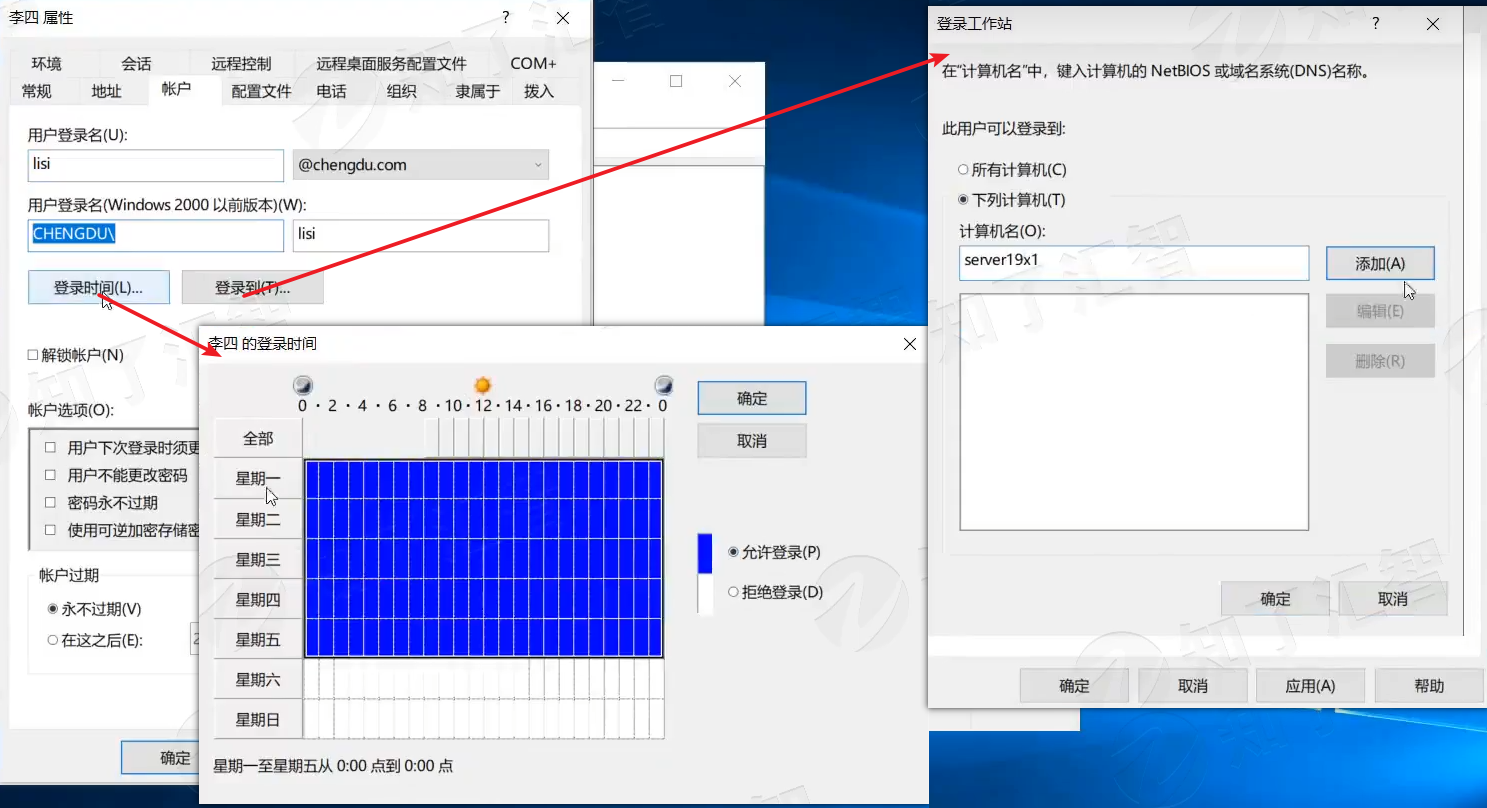Click the computer list box in 登录工作站

tap(1134, 411)
